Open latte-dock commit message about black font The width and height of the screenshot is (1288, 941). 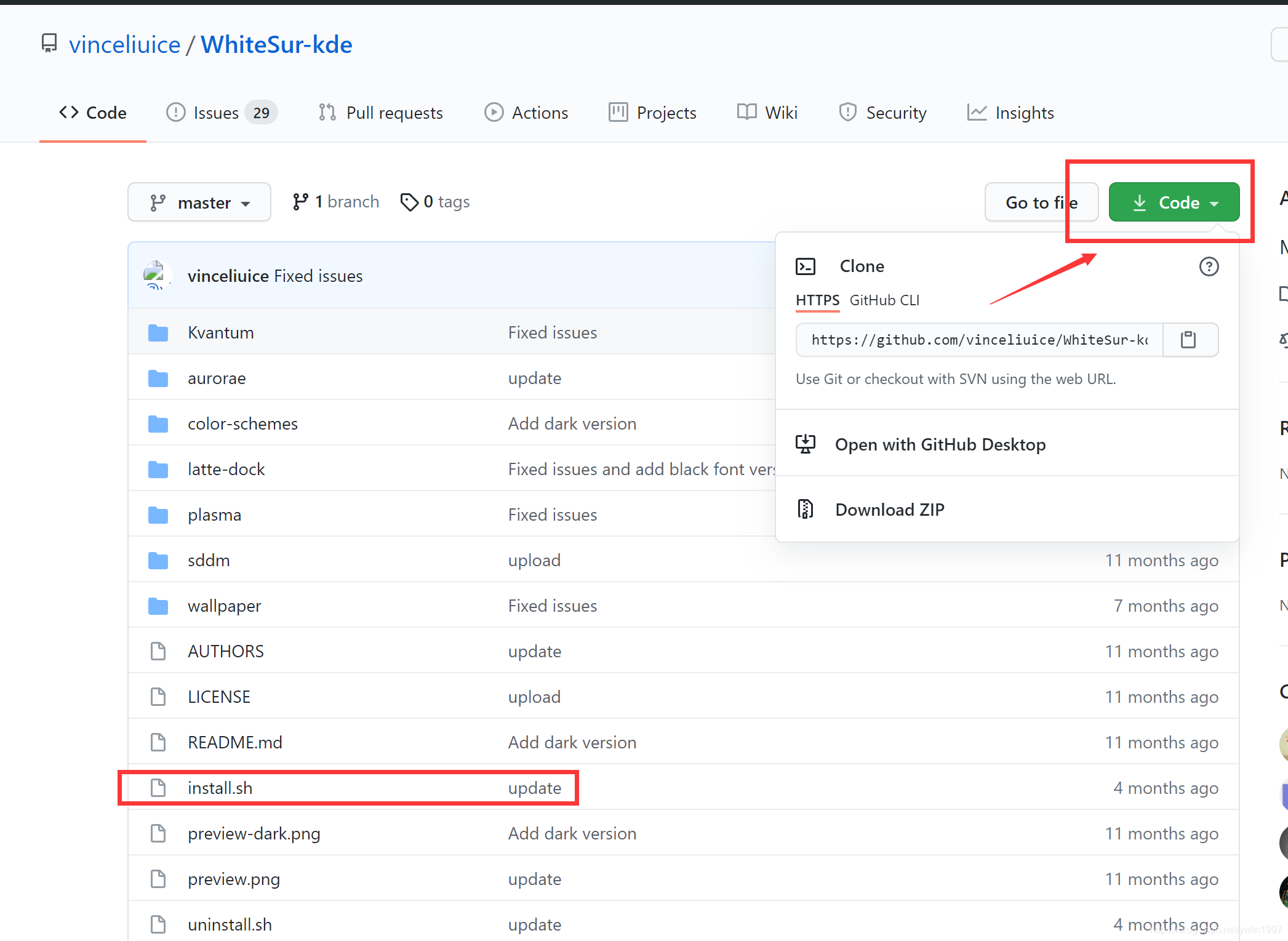pos(641,469)
